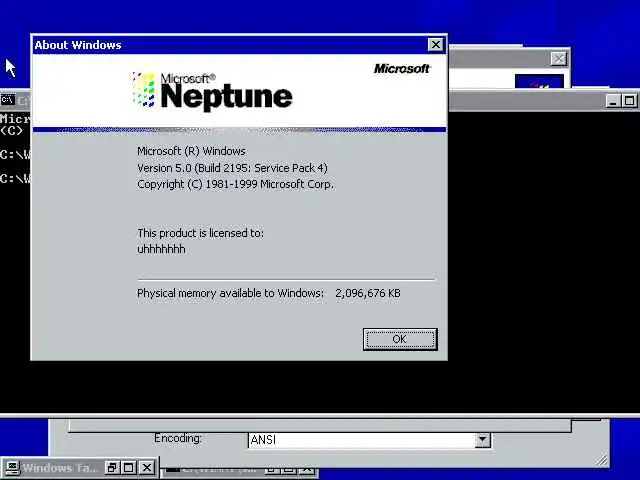Close the greyed dialog behind About Windows
640x480 pixels.
pos(558,59)
